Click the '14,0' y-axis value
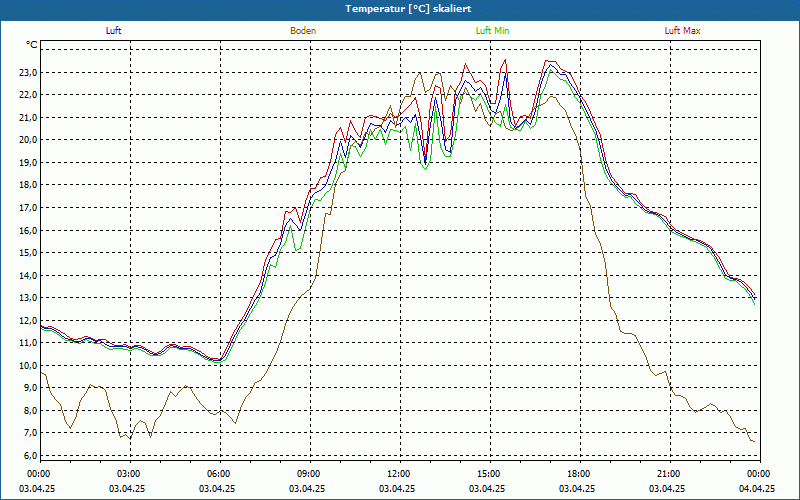Screen dimensions: 800x500 click(28, 275)
